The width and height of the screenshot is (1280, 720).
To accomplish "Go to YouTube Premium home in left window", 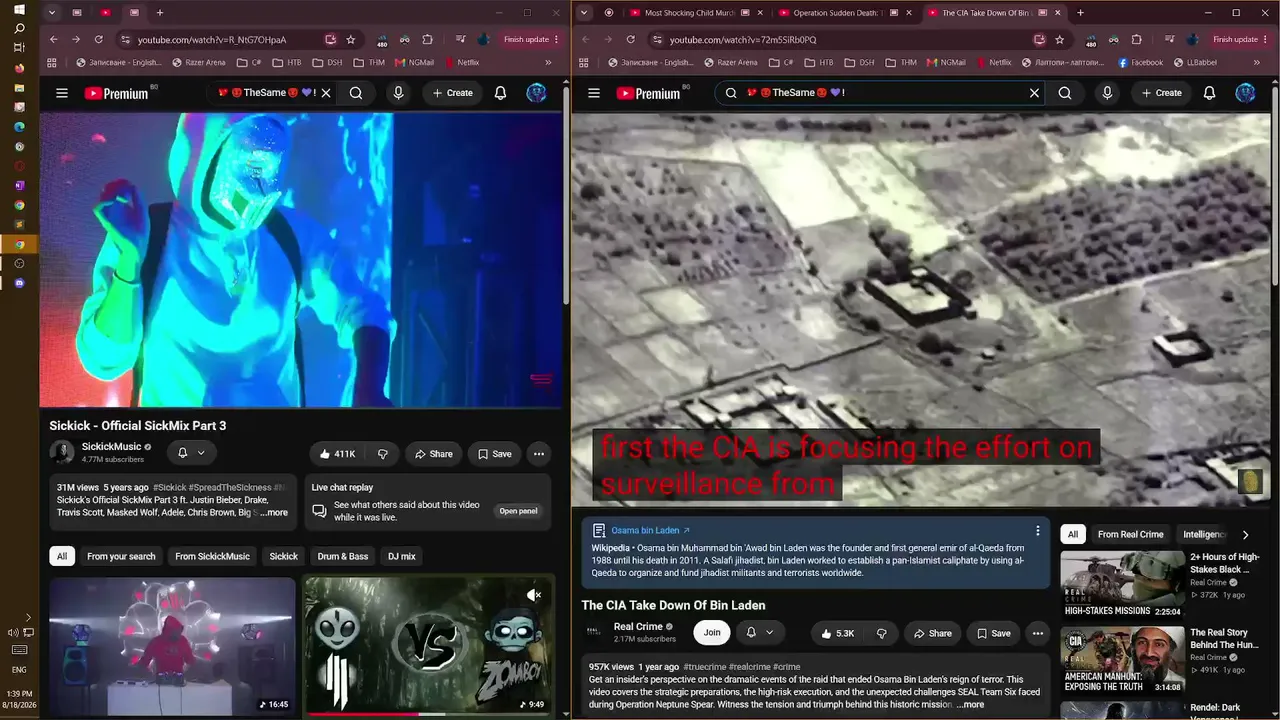I will point(116,93).
